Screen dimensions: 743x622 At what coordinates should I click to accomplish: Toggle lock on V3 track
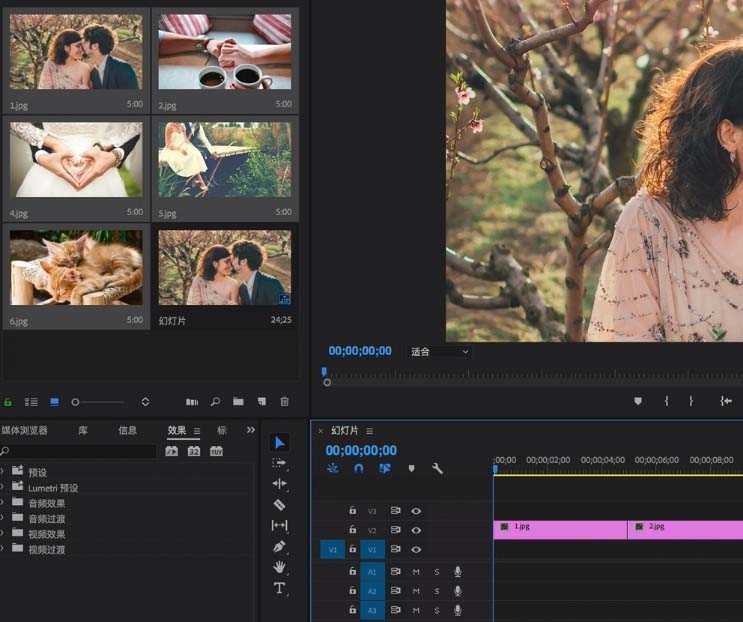(353, 510)
